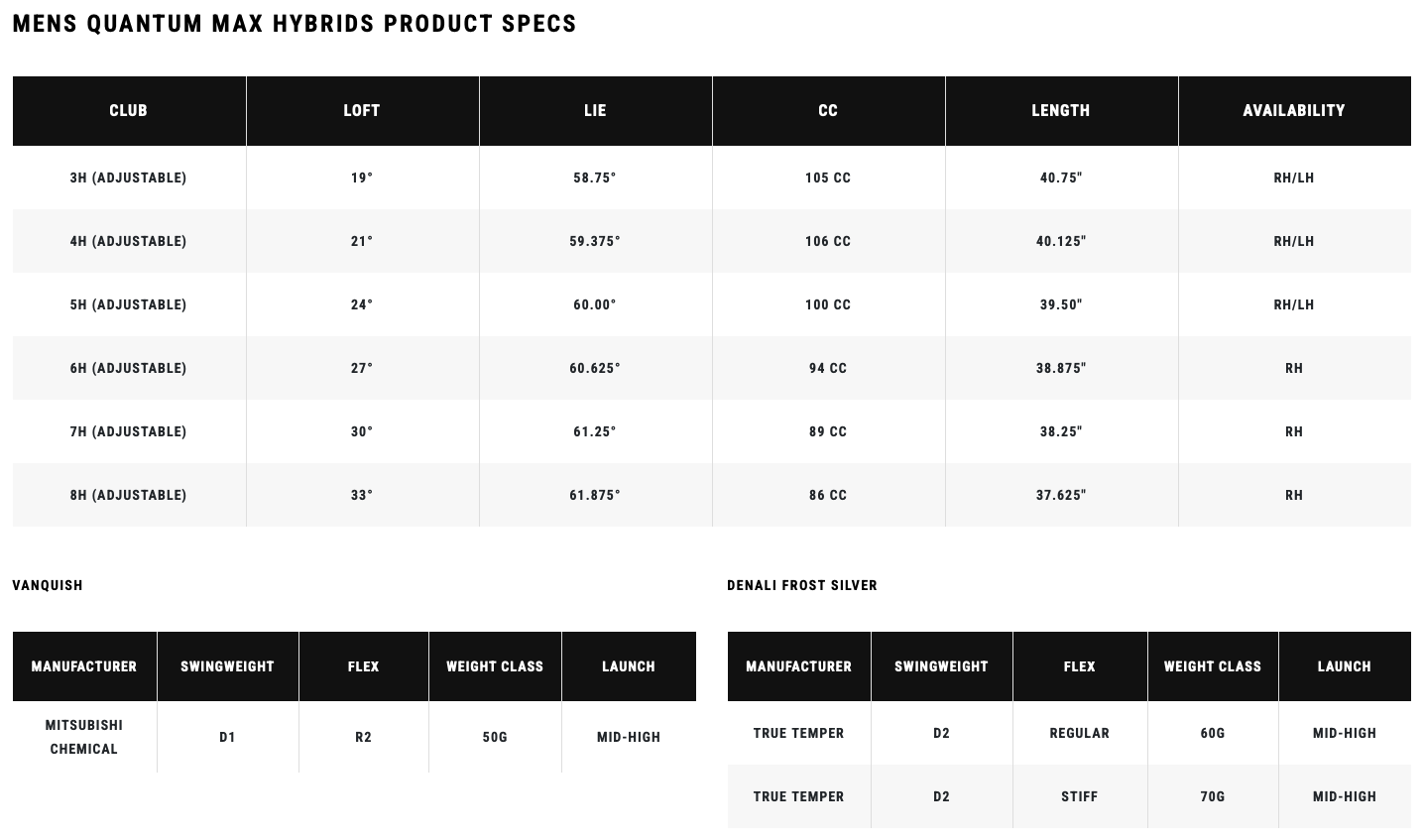Select the 37.625" length cell
This screenshot has width=1424, height=840.
pos(1061,496)
